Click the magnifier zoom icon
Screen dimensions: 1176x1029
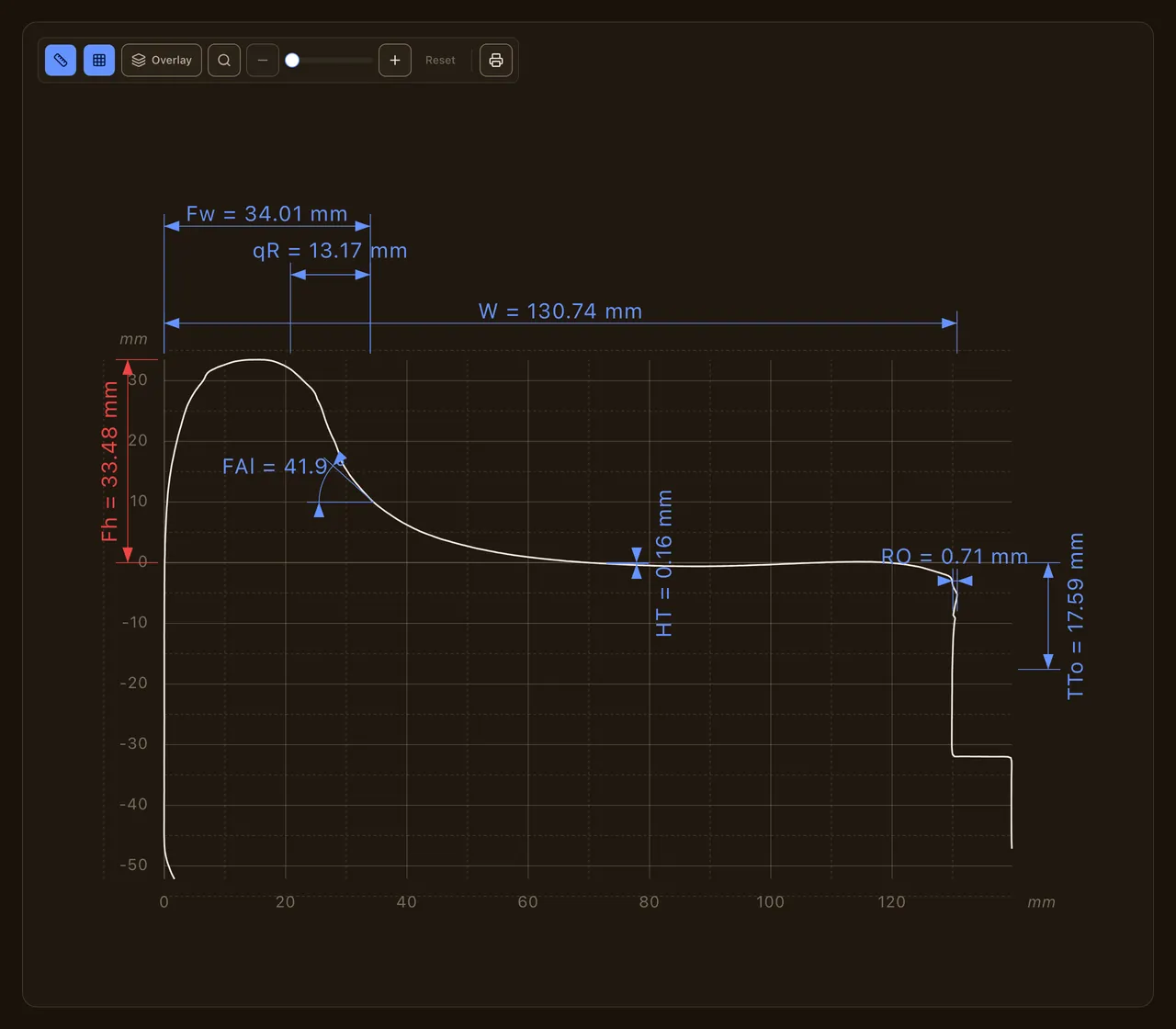pos(224,61)
